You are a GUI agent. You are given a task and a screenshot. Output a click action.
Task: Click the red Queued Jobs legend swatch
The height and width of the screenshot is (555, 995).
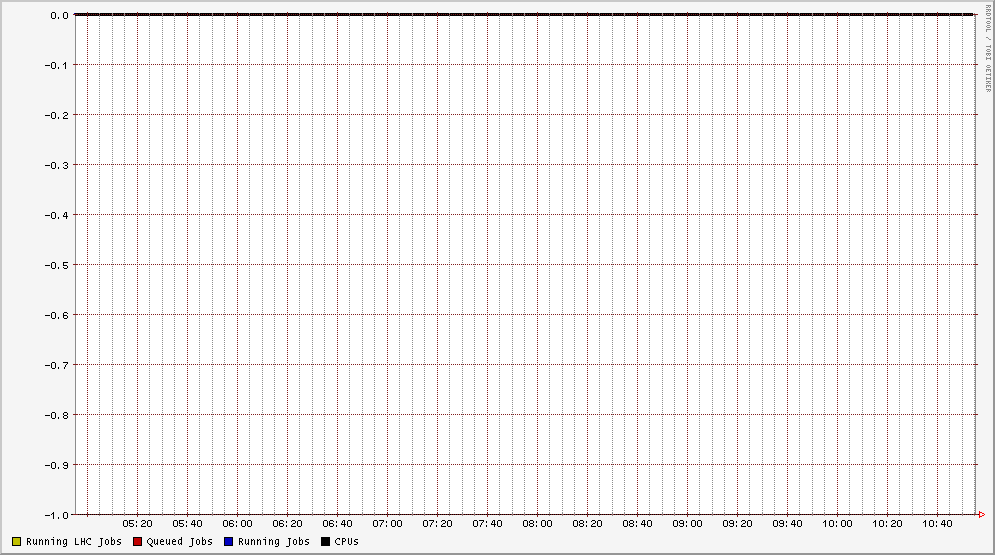coord(137,542)
